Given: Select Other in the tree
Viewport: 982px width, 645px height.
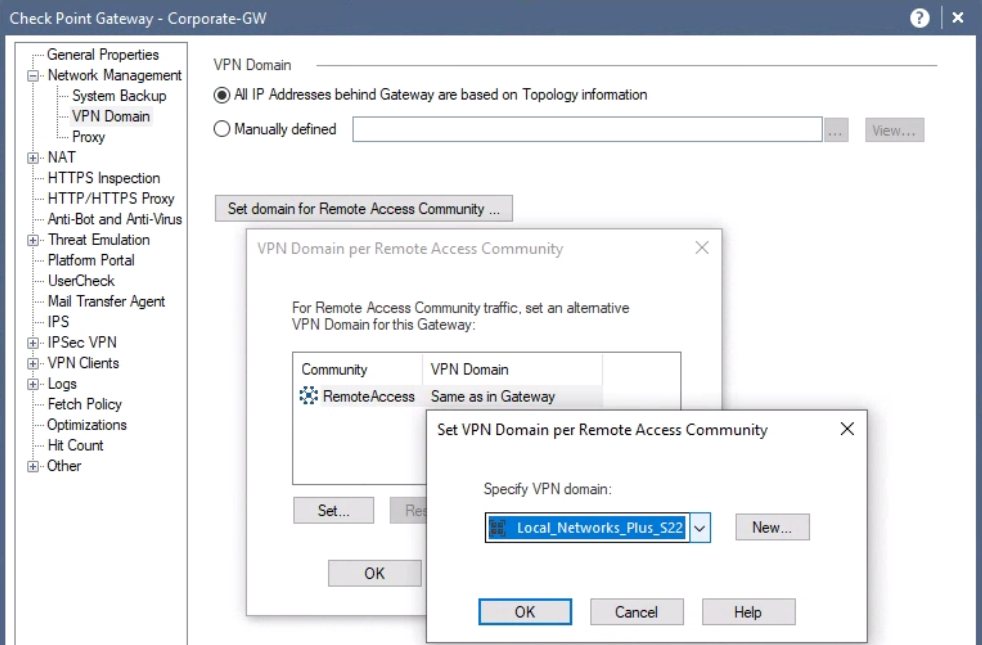Looking at the screenshot, I should 64,466.
